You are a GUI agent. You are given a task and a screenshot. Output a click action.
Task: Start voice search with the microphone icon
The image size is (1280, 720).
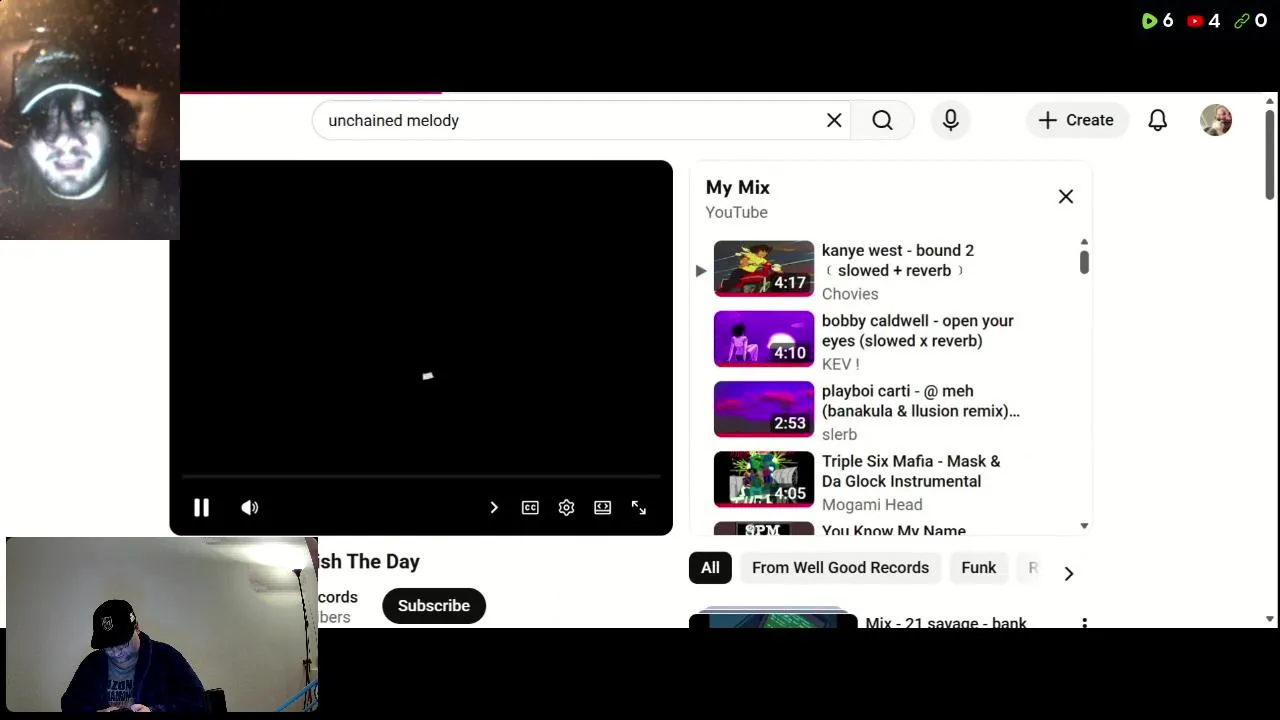[951, 120]
